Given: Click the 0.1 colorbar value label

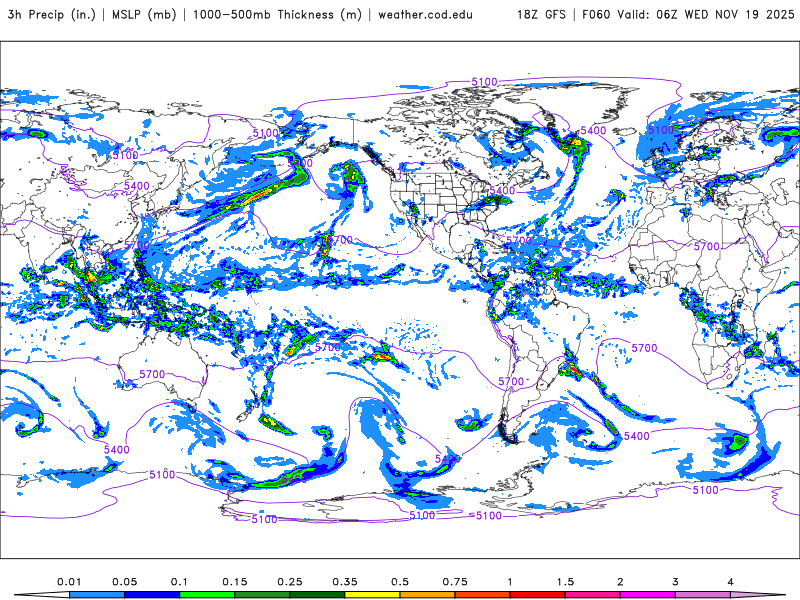Looking at the screenshot, I should tap(179, 582).
